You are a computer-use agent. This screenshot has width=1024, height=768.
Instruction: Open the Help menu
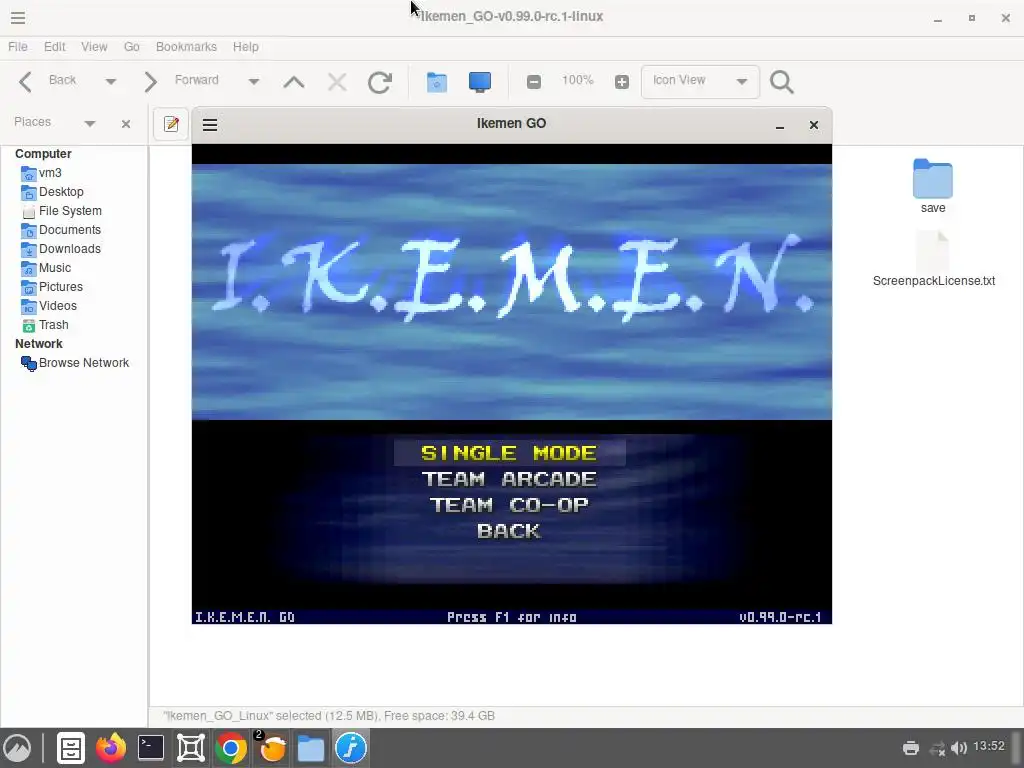click(x=246, y=47)
